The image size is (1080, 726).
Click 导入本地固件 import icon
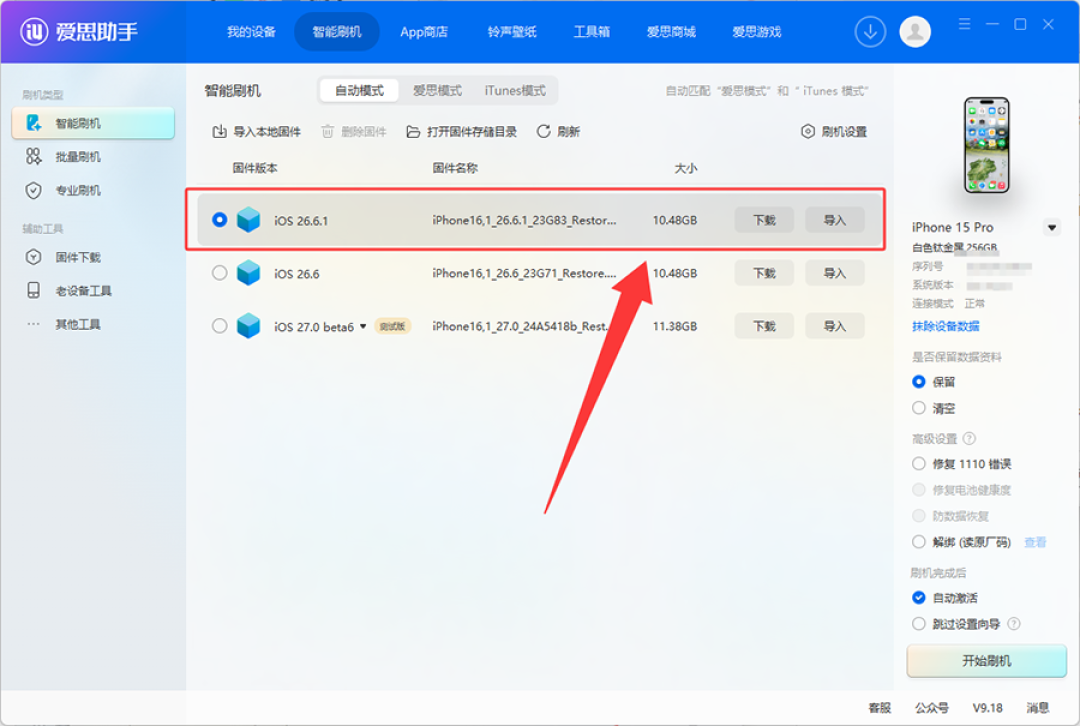[219, 132]
